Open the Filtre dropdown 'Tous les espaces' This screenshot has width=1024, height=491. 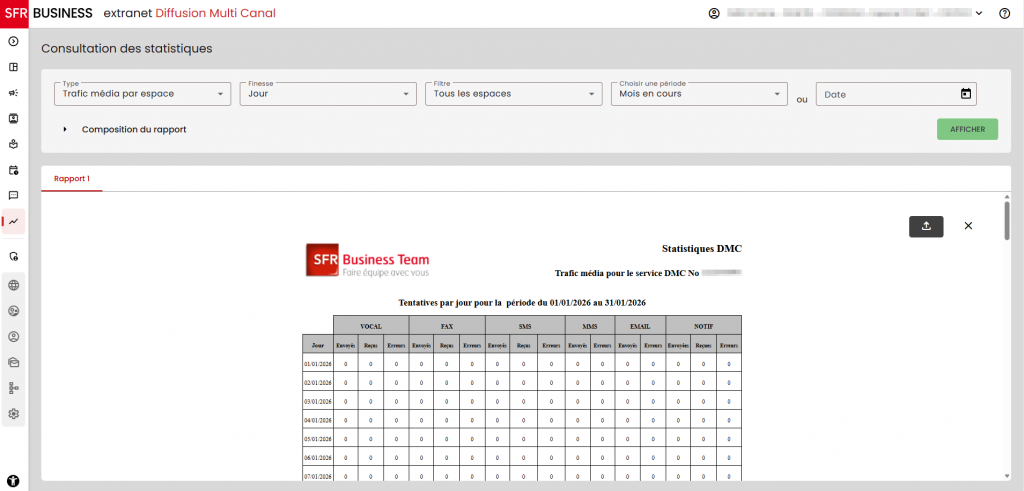pyautogui.click(x=513, y=94)
